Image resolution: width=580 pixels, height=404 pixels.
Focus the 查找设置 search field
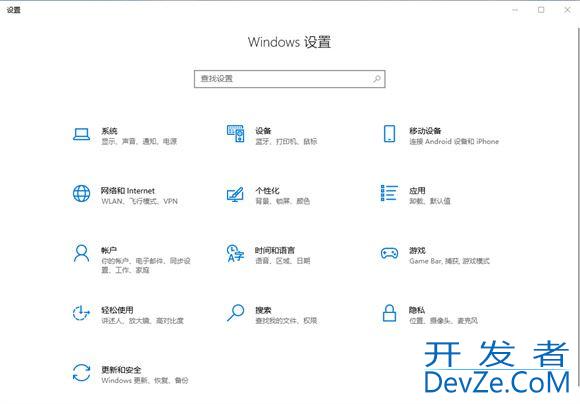(x=290, y=79)
